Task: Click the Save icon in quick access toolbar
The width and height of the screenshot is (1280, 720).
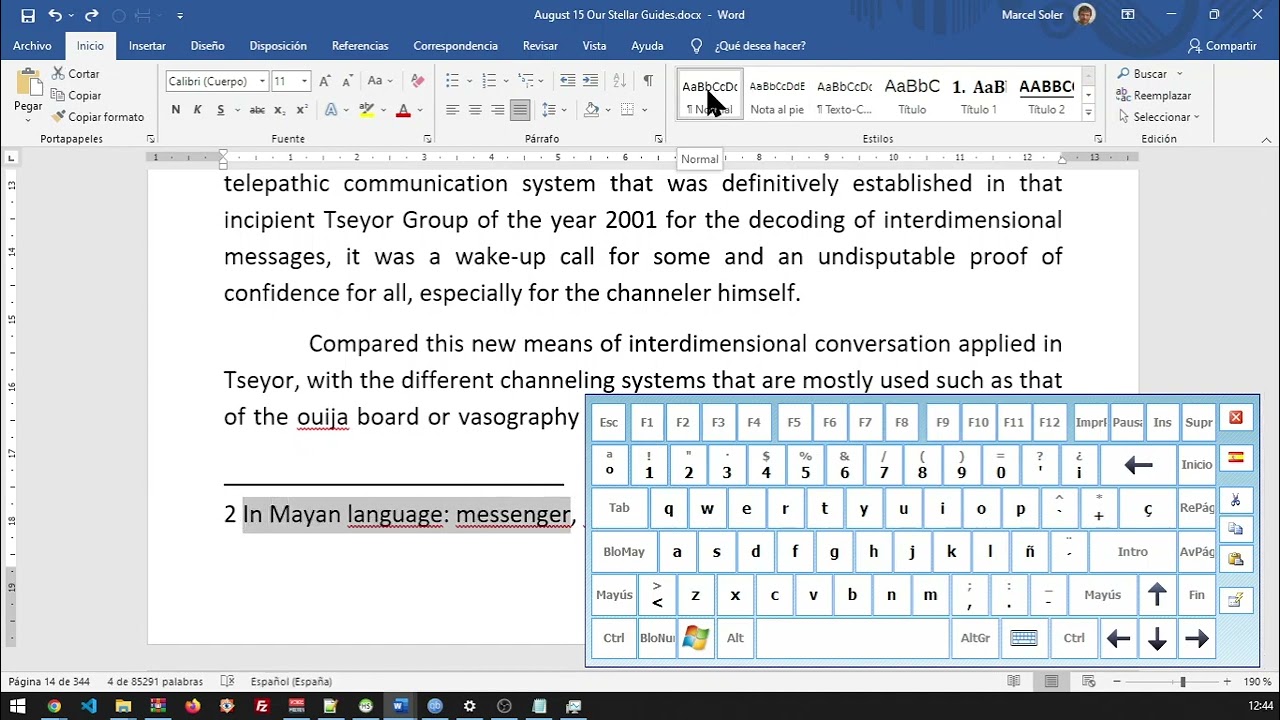Action: pos(27,15)
